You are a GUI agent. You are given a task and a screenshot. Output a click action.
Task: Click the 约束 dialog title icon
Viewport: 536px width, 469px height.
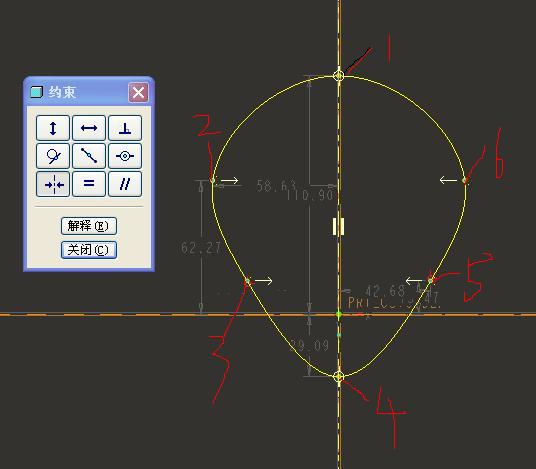[36, 92]
